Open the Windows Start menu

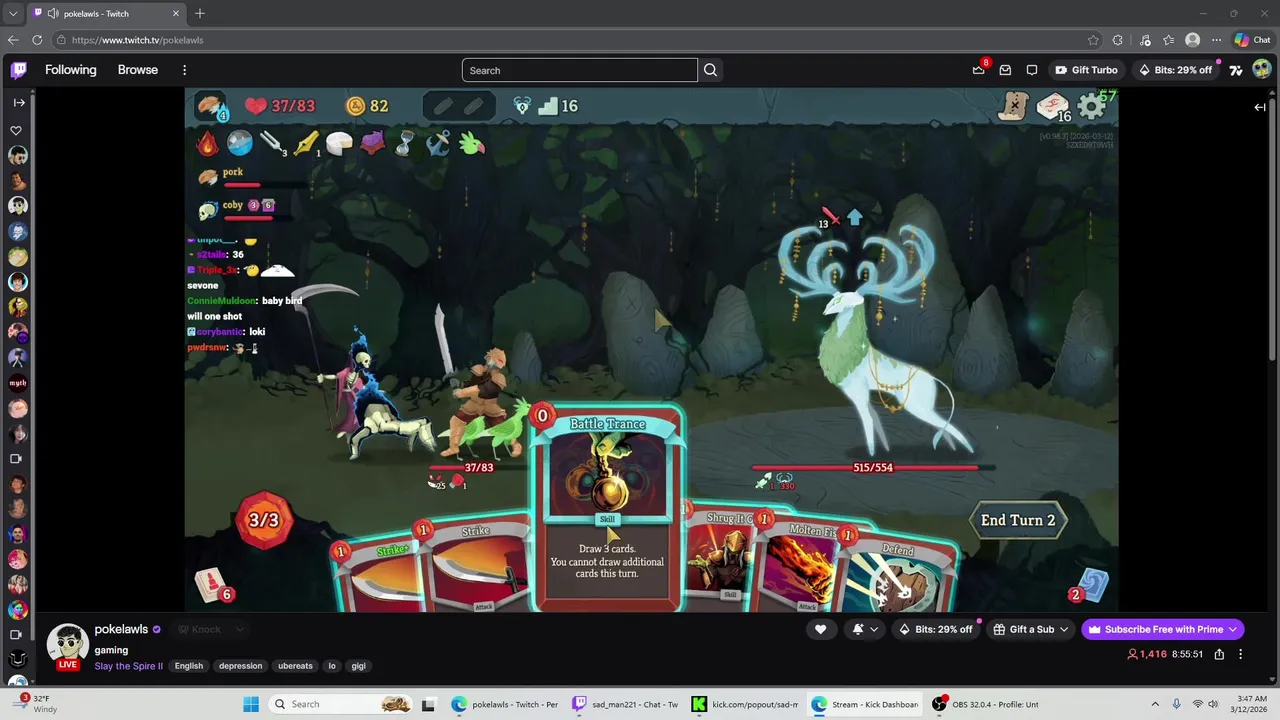(251, 704)
